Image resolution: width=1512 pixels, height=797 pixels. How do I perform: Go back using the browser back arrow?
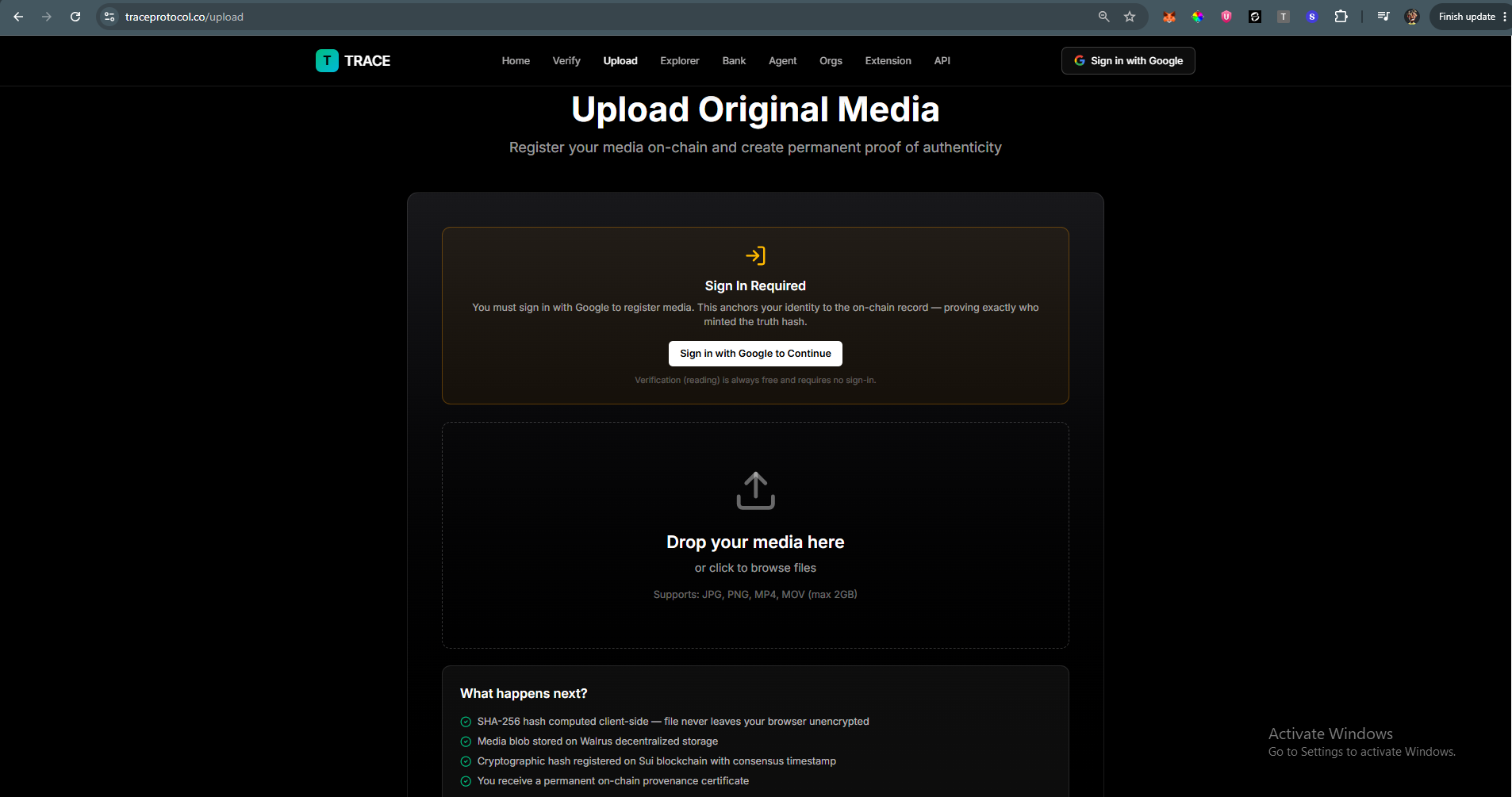click(x=18, y=17)
